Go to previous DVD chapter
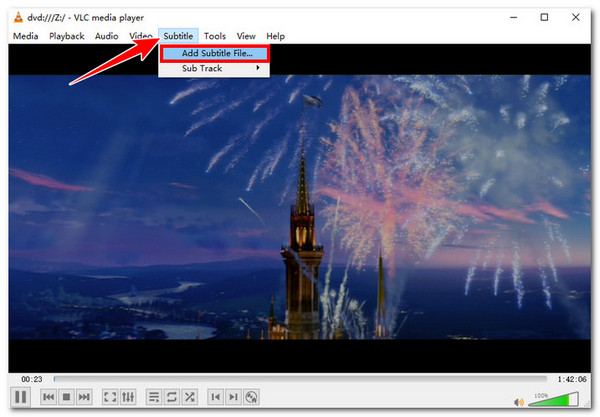Image resolution: width=600 pixels, height=417 pixels. [215, 397]
